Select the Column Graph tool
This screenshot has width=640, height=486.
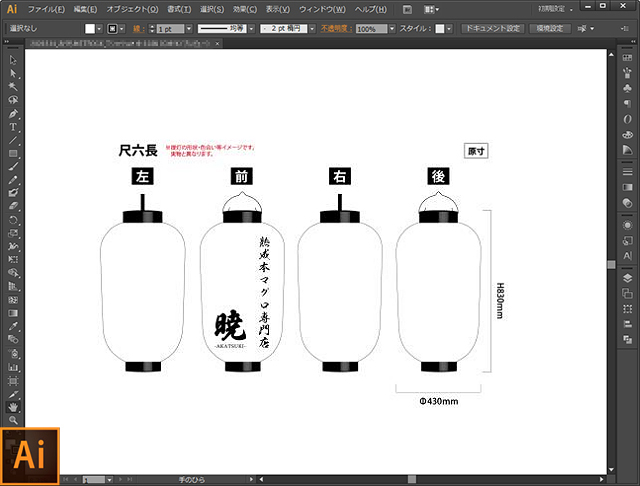coord(13,367)
